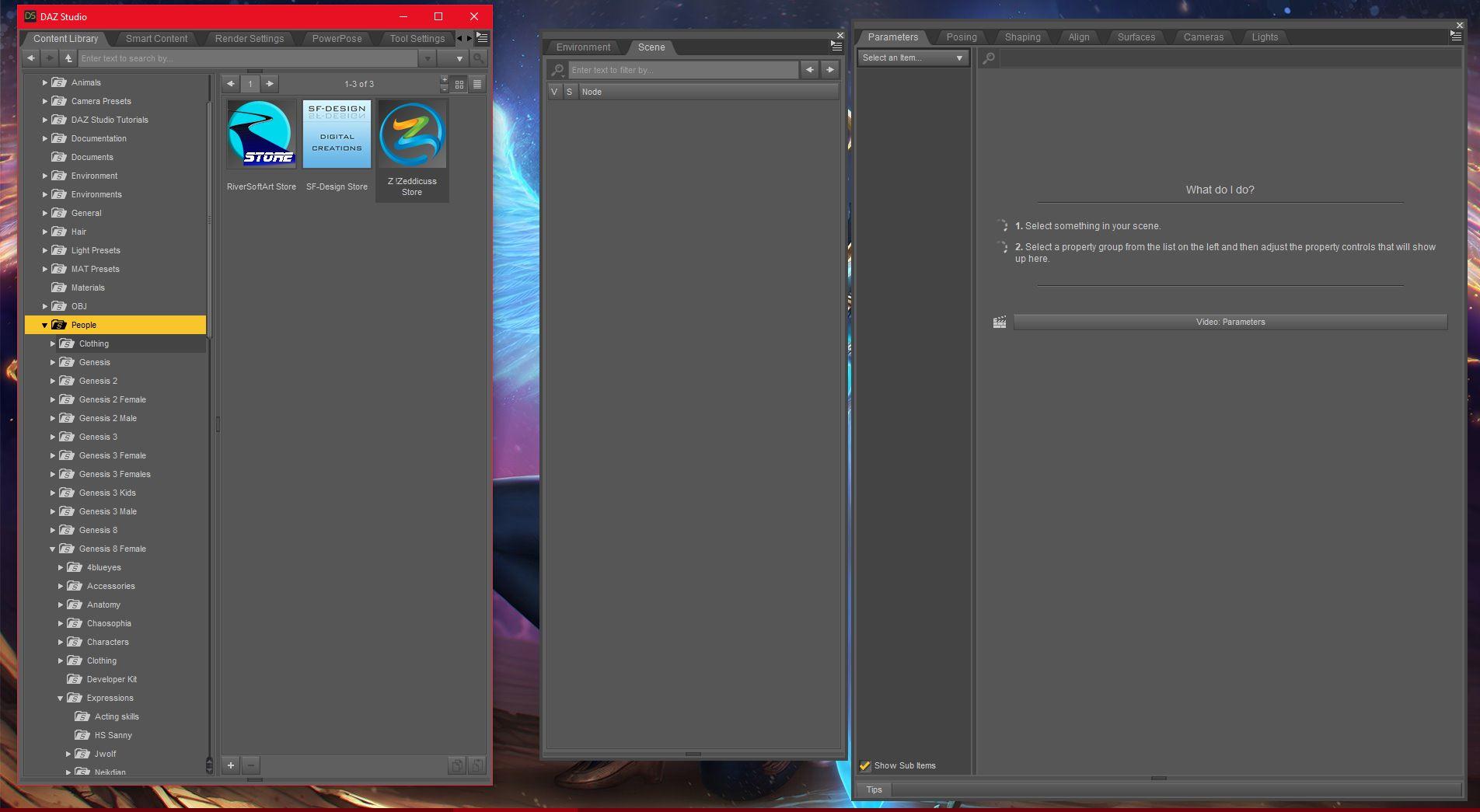This screenshot has height=812, width=1480.
Task: Go to next page of content results
Action: (270, 84)
